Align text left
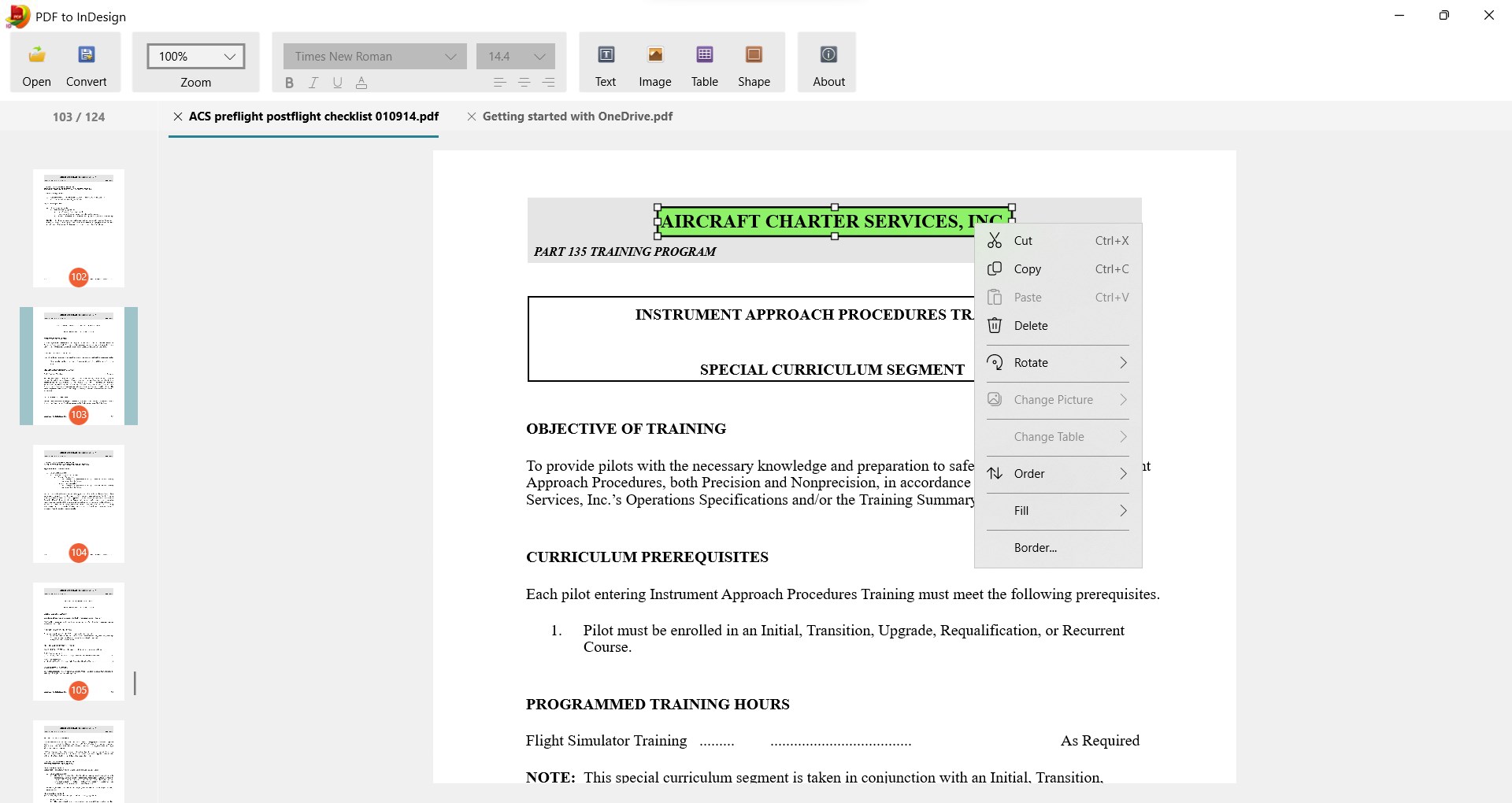This screenshot has height=803, width=1512. (499, 83)
